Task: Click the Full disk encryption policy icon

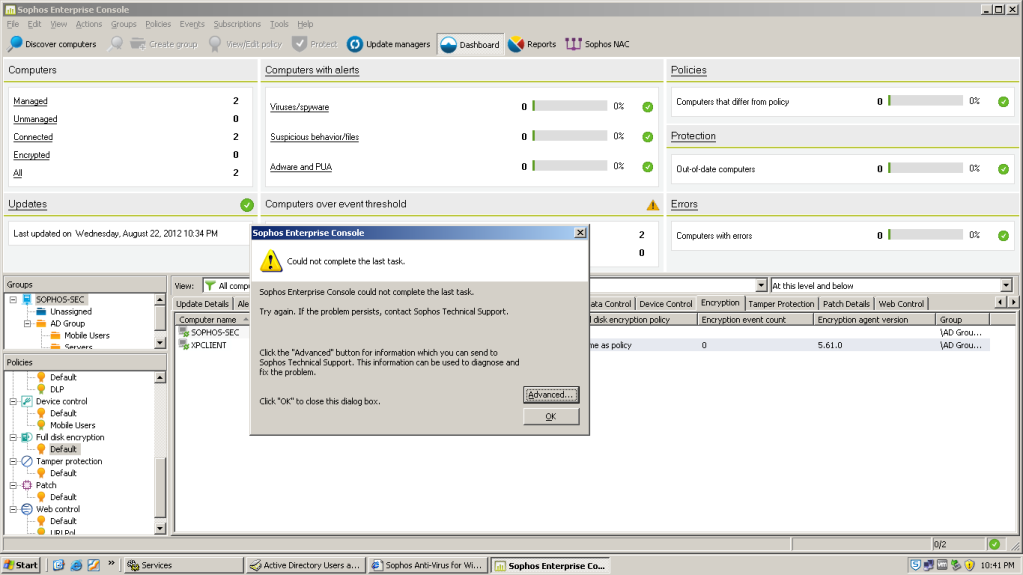Action: 27,437
